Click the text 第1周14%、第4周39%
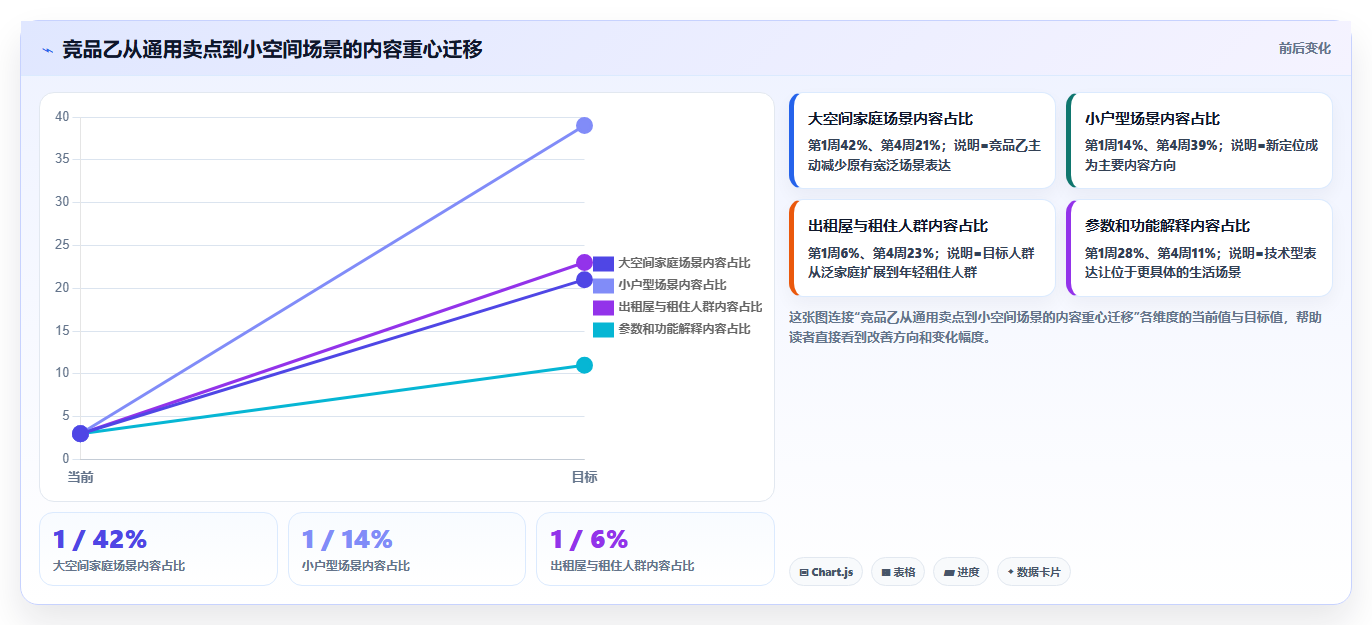Viewport: 1372px width, 625px height. (x=1150, y=145)
